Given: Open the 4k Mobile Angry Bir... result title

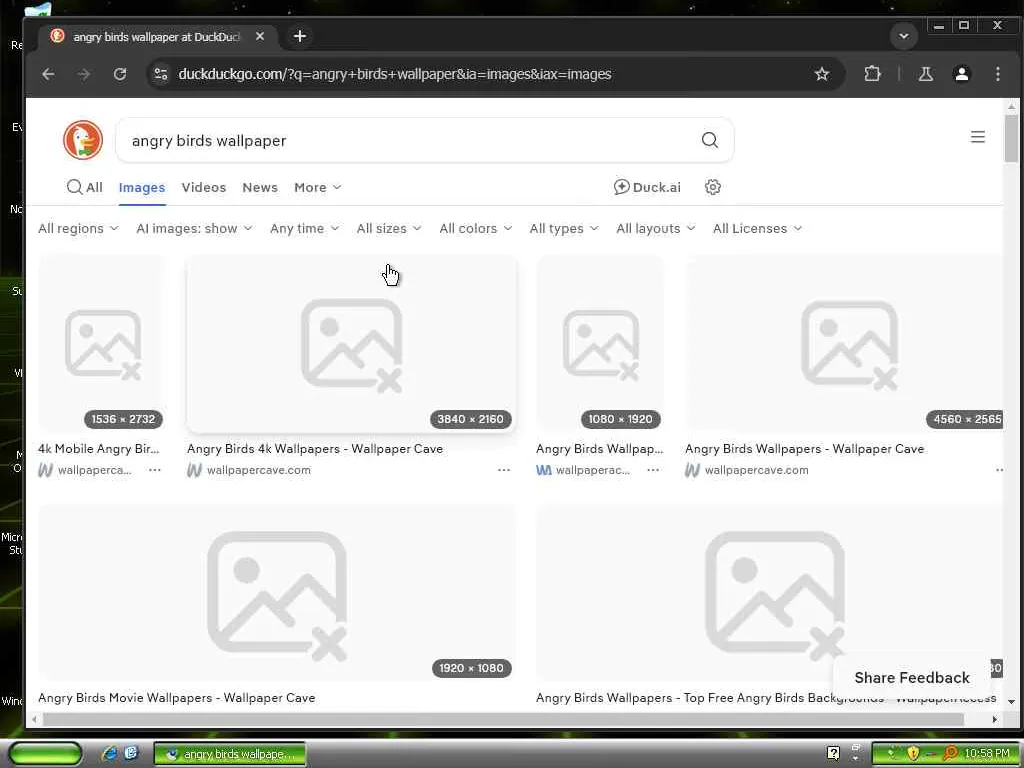Looking at the screenshot, I should [x=99, y=449].
